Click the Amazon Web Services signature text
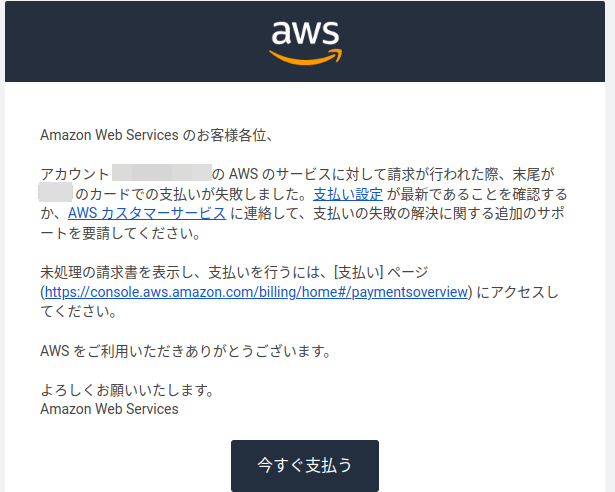 pos(109,409)
